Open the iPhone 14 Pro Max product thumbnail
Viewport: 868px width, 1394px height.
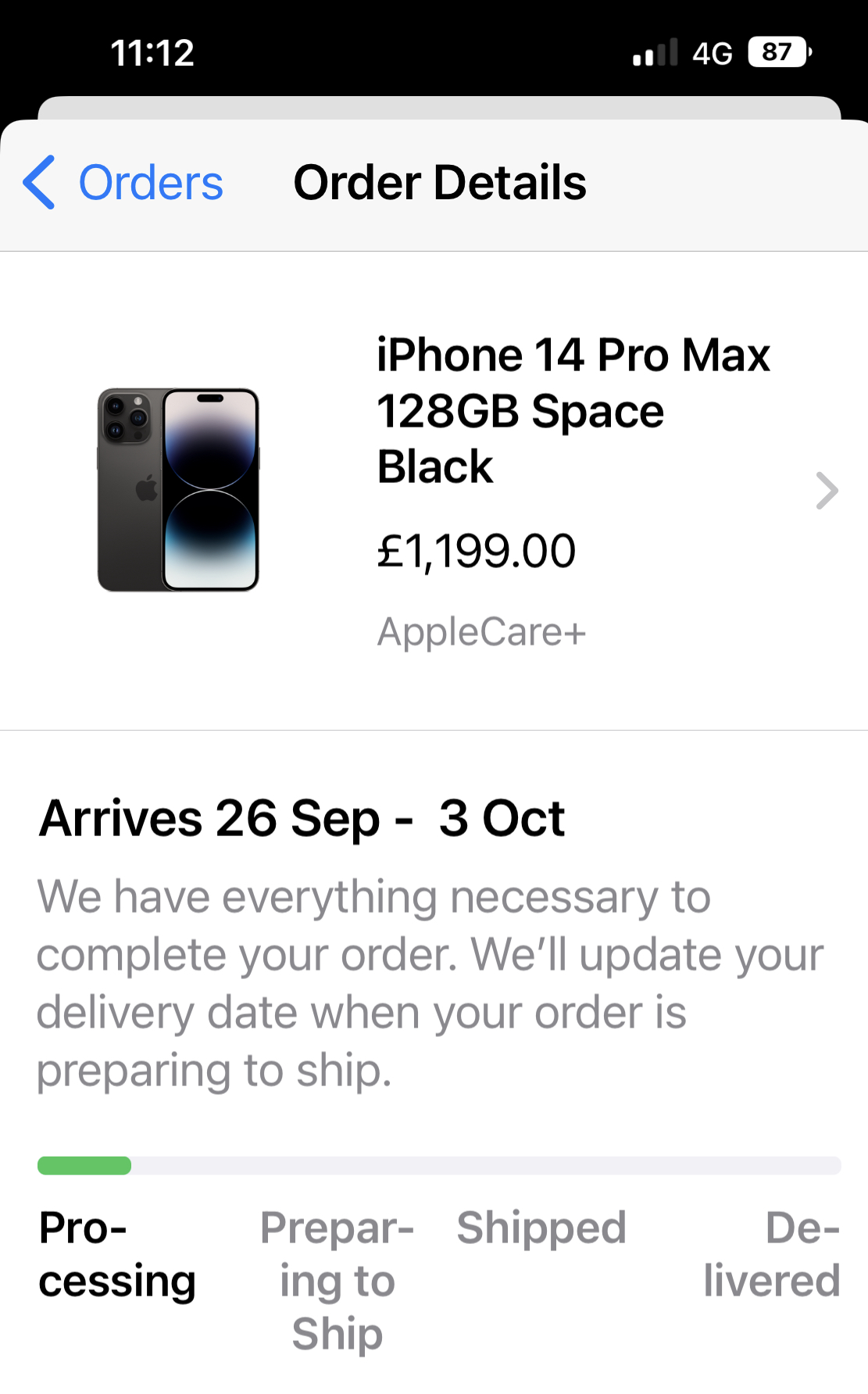[x=178, y=490]
